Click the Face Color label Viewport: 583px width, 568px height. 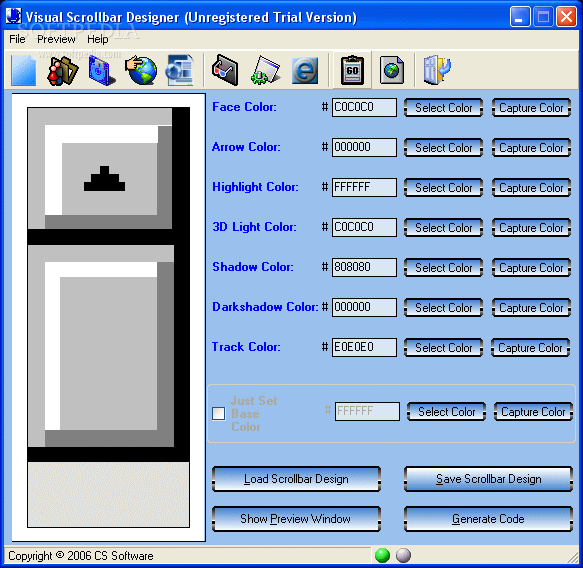click(244, 107)
